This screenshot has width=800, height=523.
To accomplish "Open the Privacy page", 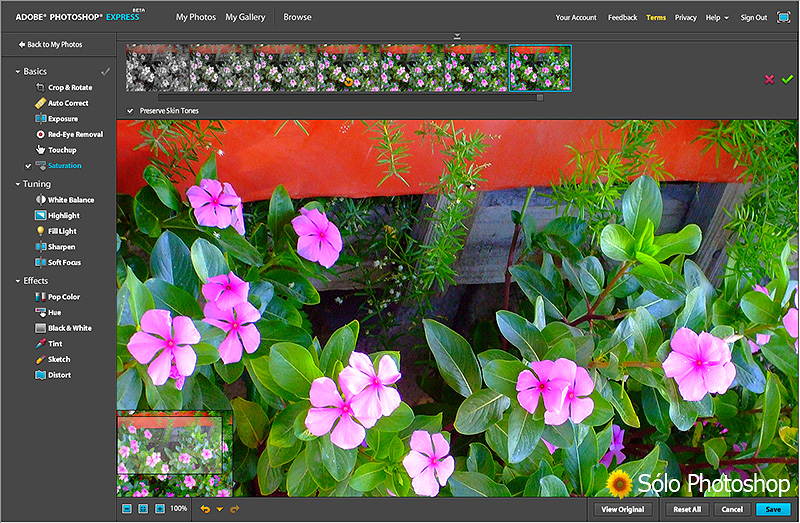I will [686, 17].
